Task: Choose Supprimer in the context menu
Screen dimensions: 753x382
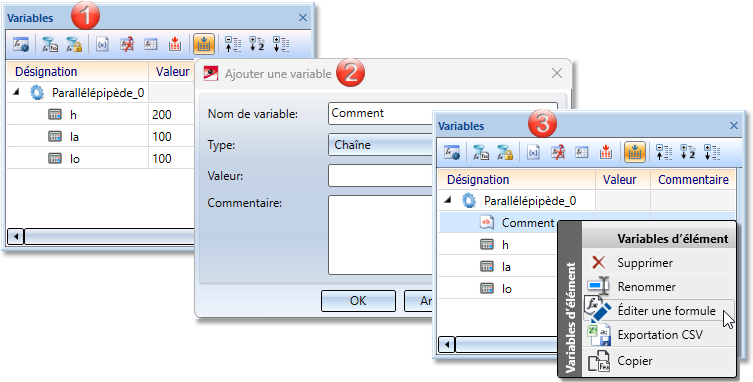Action: [659, 262]
